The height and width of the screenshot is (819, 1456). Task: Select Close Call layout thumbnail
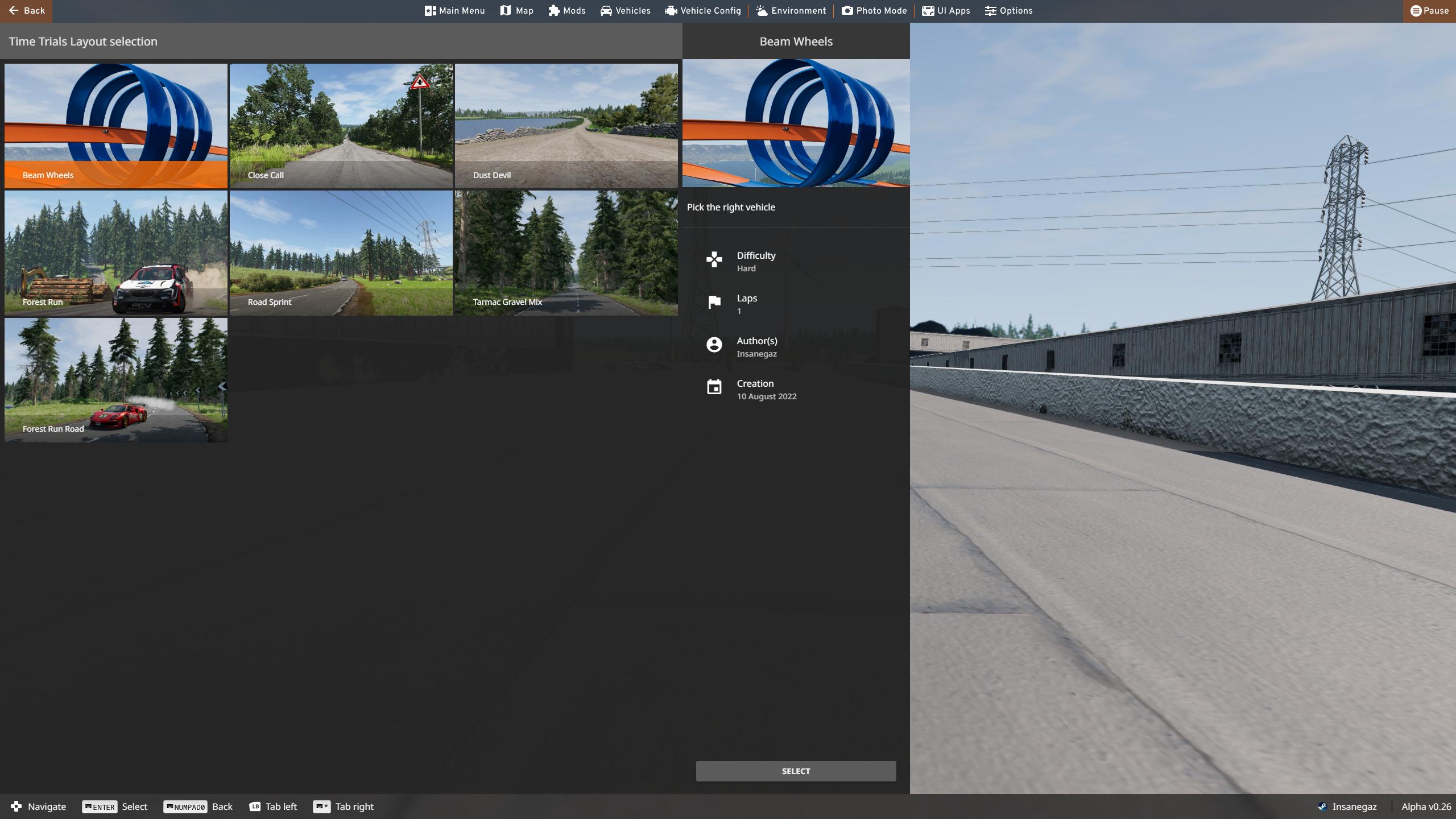tap(341, 126)
